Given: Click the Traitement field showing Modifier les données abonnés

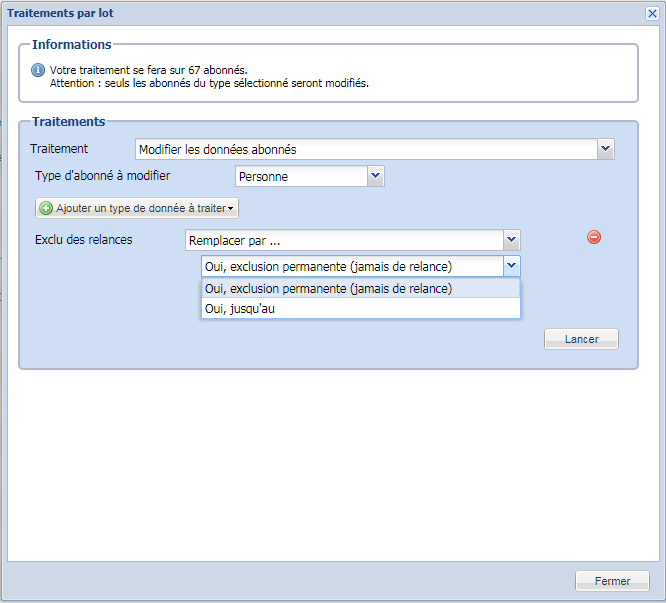Looking at the screenshot, I should tap(365, 149).
